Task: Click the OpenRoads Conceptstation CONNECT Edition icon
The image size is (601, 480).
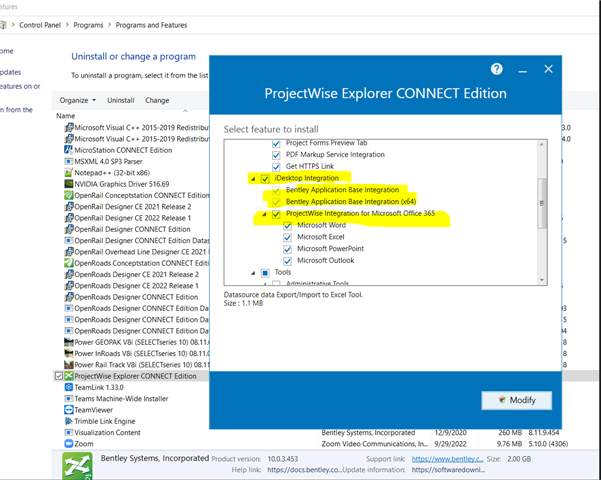Action: 69,263
